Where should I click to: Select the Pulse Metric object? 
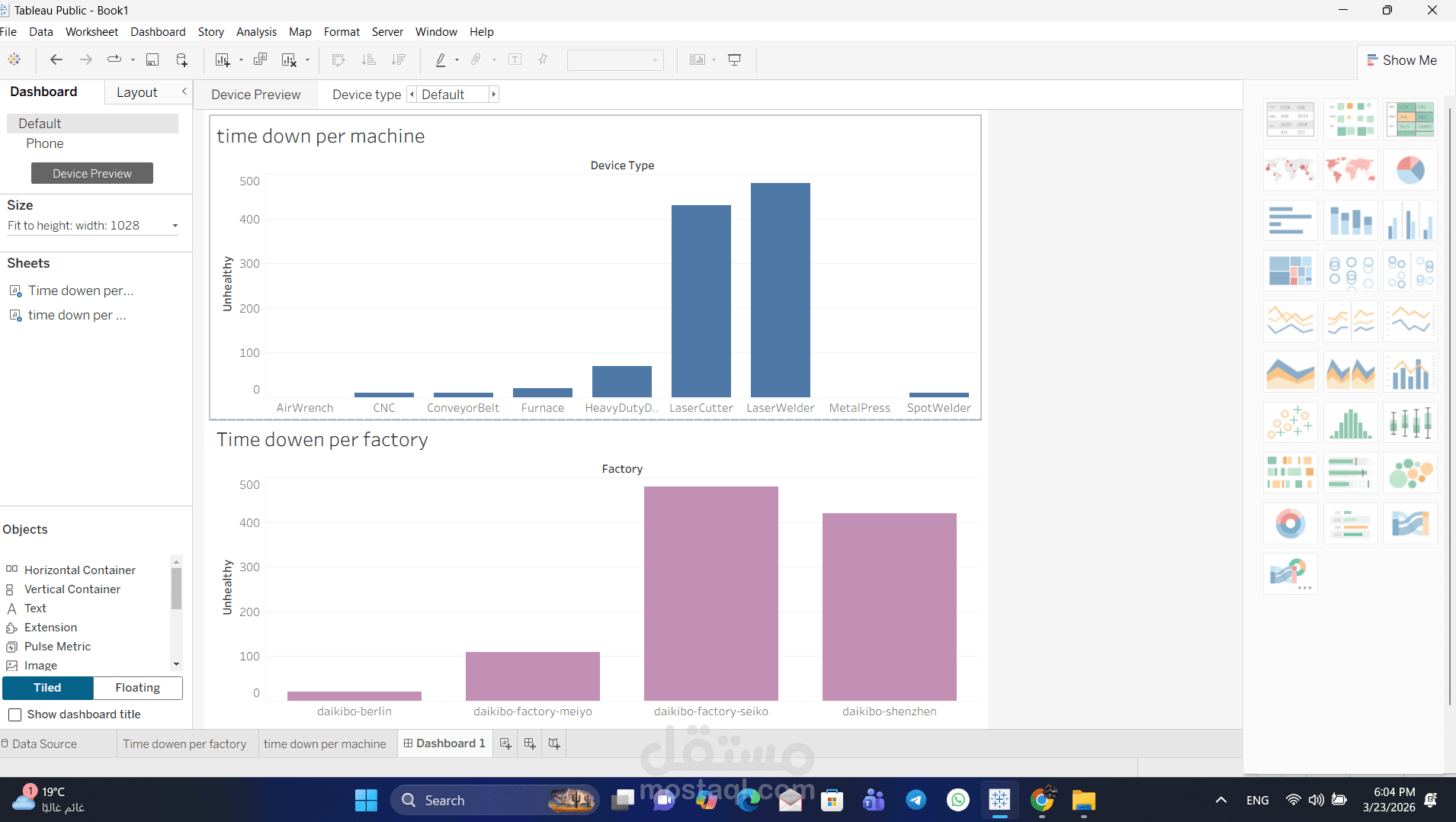point(57,646)
